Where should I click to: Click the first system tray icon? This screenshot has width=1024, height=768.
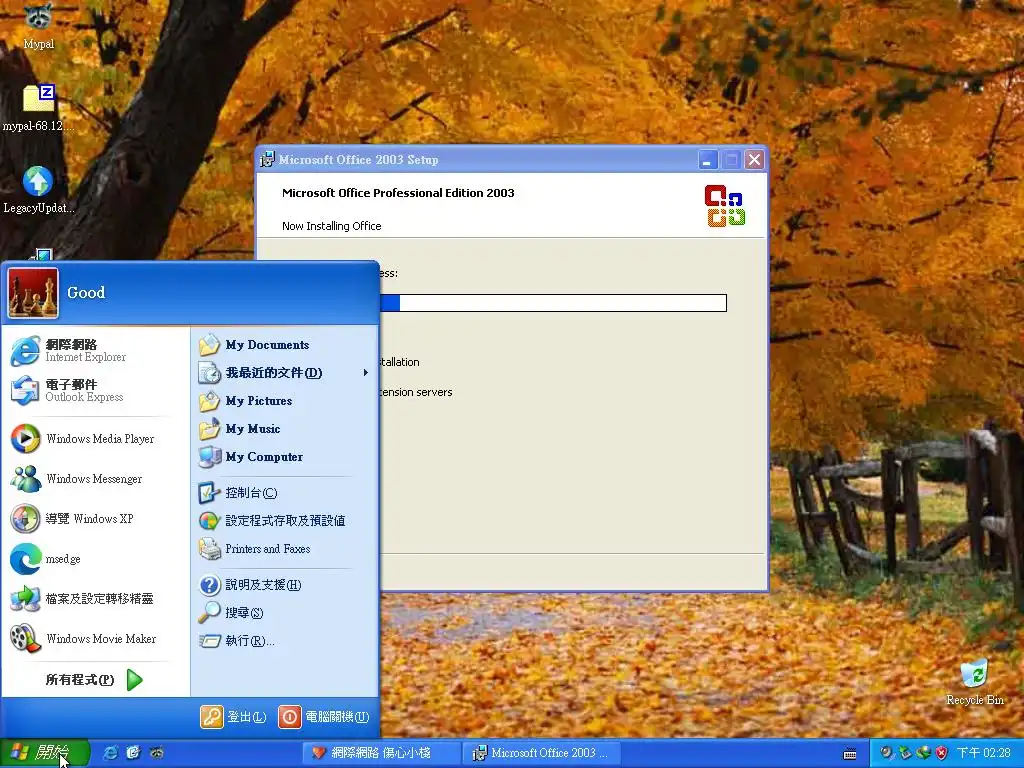[x=886, y=753]
